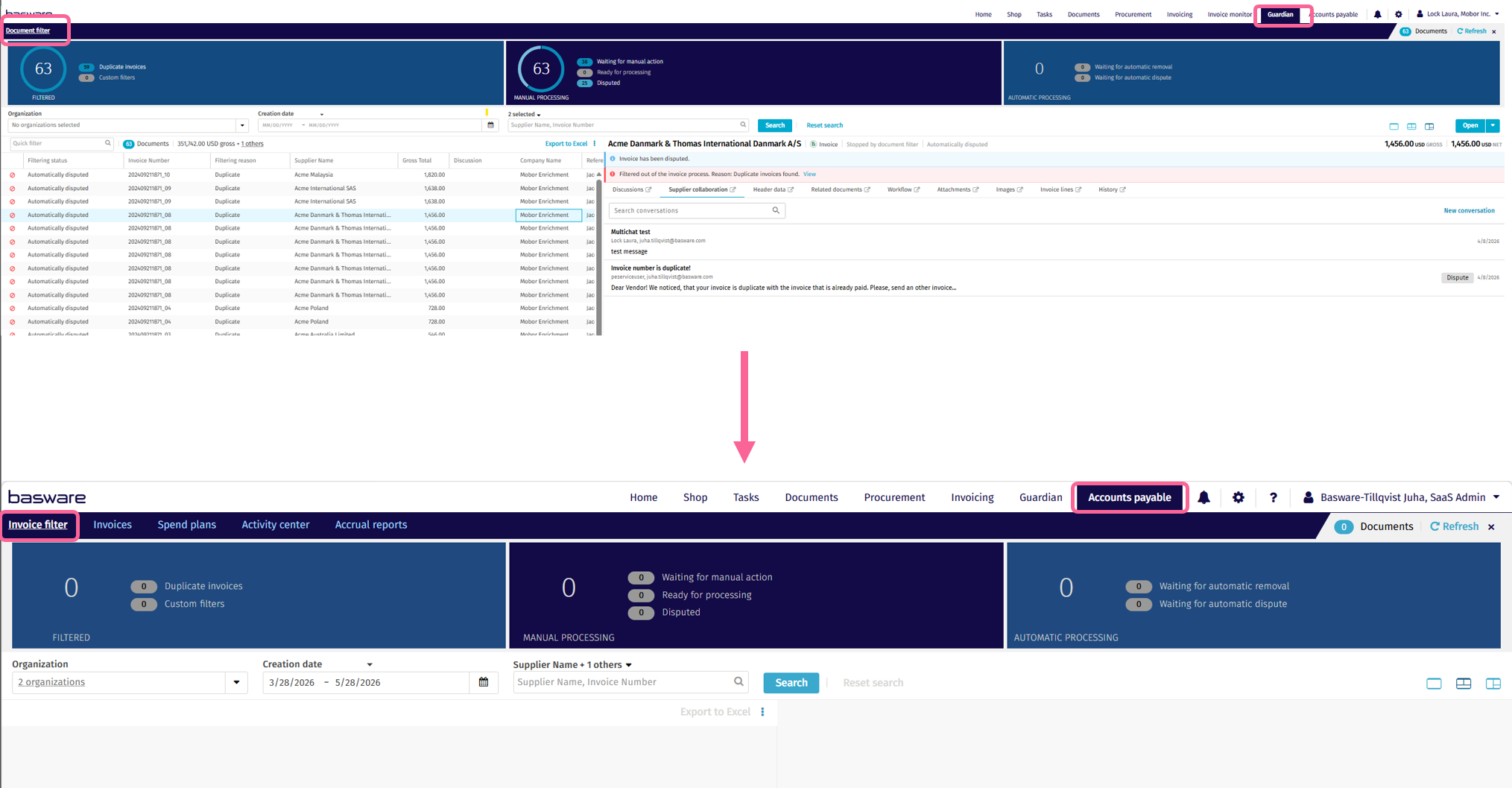
Task: Select vertical split layout in Invoice filter view
Action: (x=1493, y=683)
